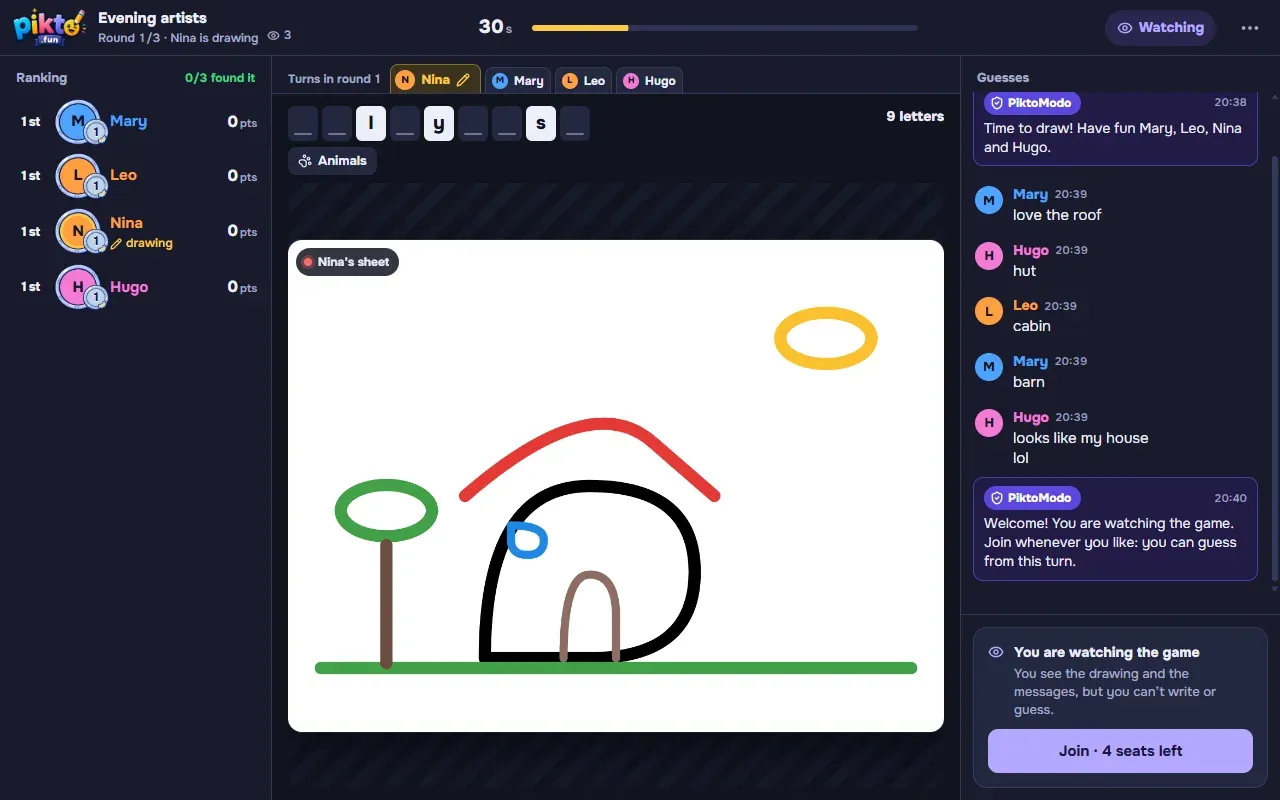Click Mary's avatar beside 'love the roof'

[989, 200]
